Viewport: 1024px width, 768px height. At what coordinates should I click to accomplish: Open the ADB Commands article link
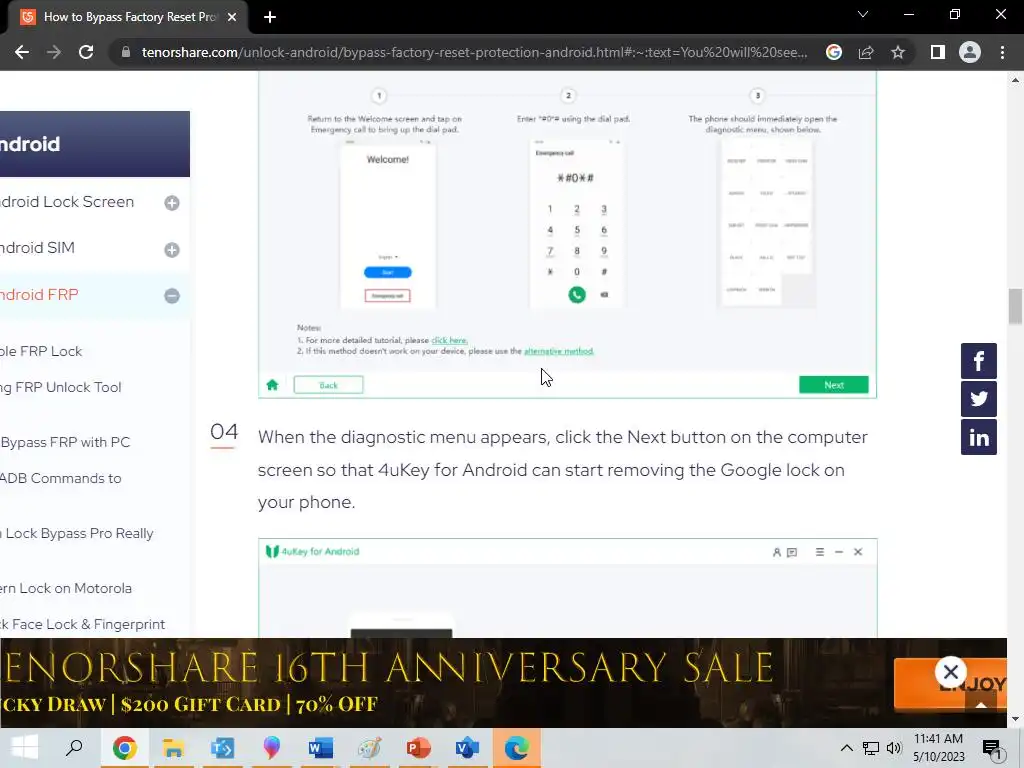coord(61,478)
